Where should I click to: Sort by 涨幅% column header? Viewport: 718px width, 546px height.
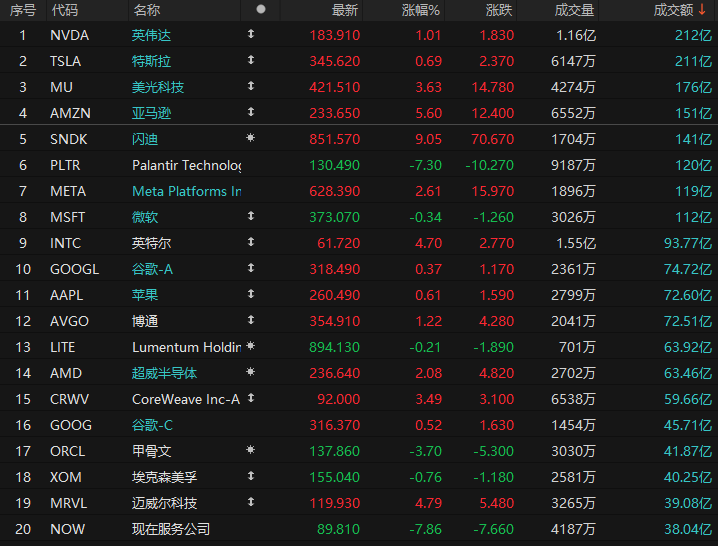(x=421, y=10)
